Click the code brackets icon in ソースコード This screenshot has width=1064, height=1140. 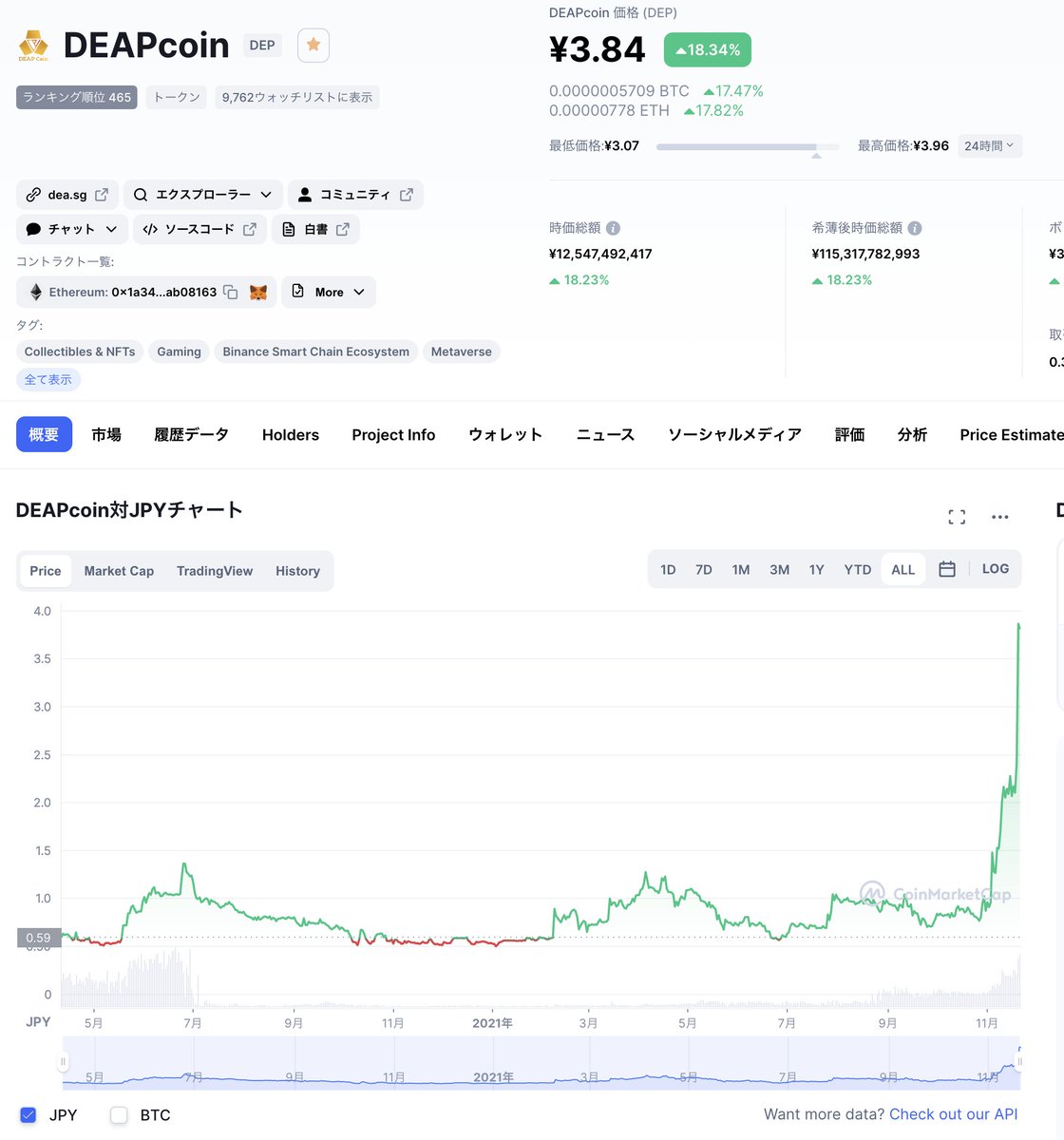pos(150,229)
